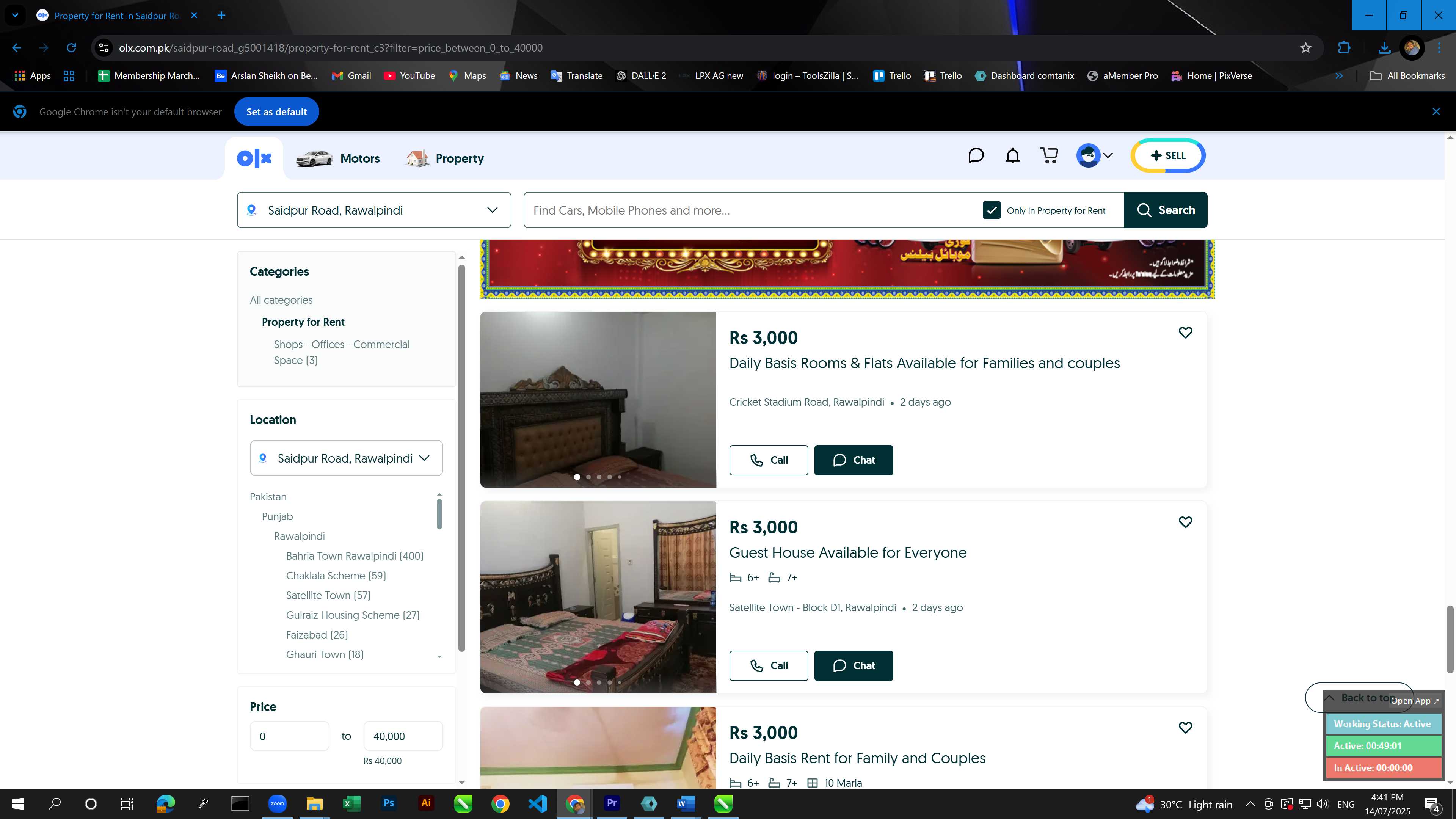Image resolution: width=1456 pixels, height=819 pixels.
Task: Expand the Saidpur Road, Rawalpindi search location dropdown
Action: [374, 210]
